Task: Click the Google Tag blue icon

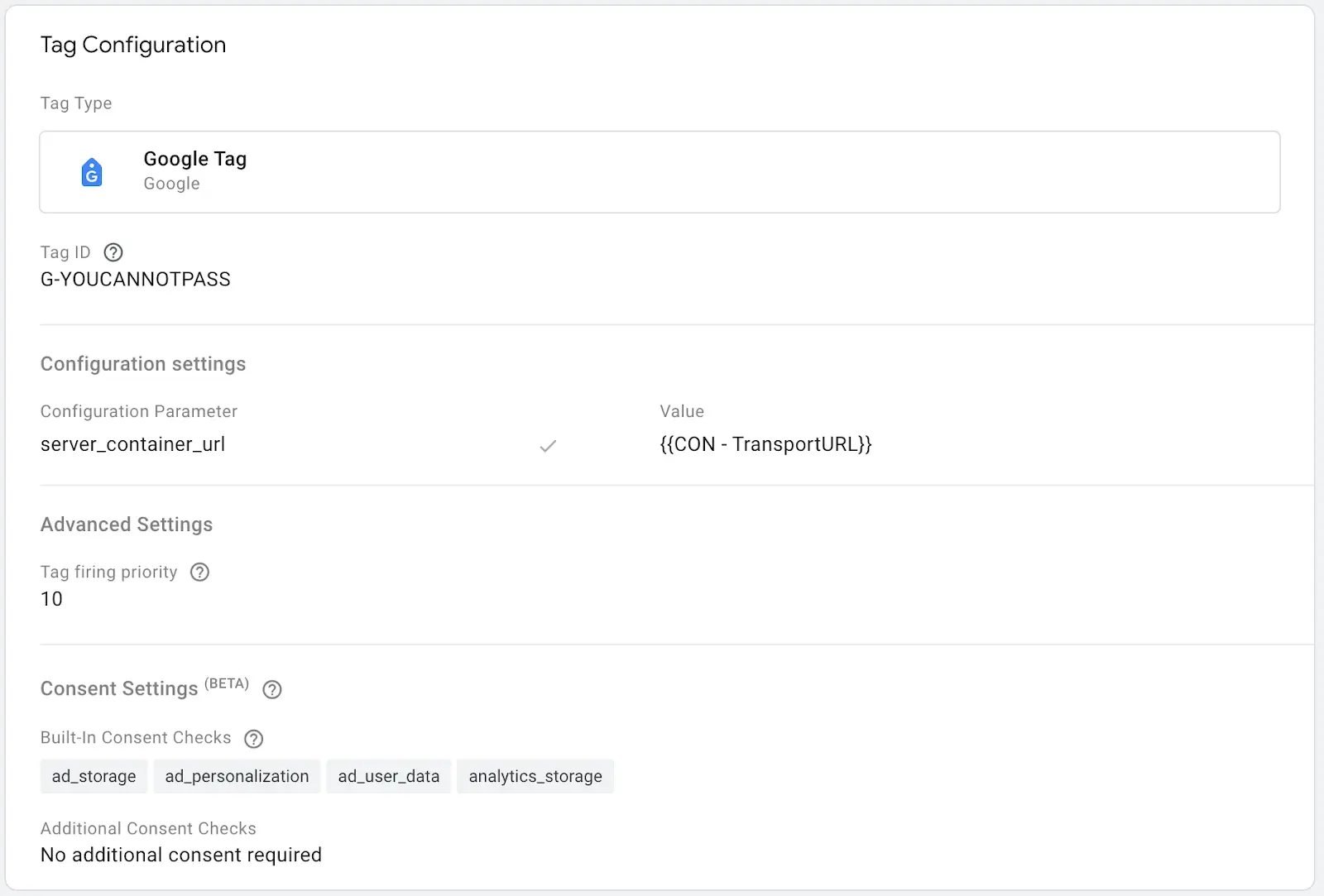Action: pos(92,172)
